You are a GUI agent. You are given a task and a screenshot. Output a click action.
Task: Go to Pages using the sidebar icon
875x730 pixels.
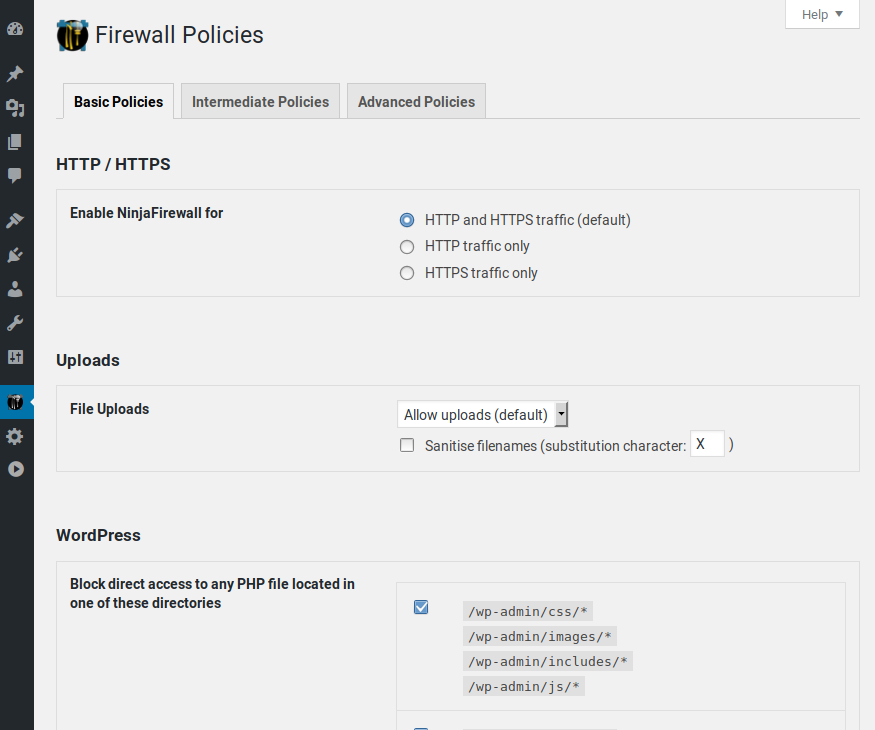click(x=15, y=142)
